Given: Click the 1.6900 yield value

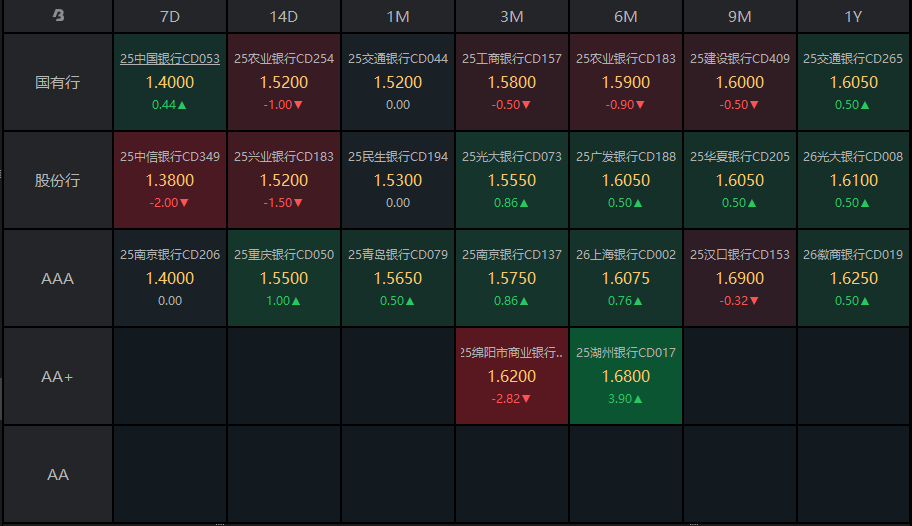Looking at the screenshot, I should (740, 278).
